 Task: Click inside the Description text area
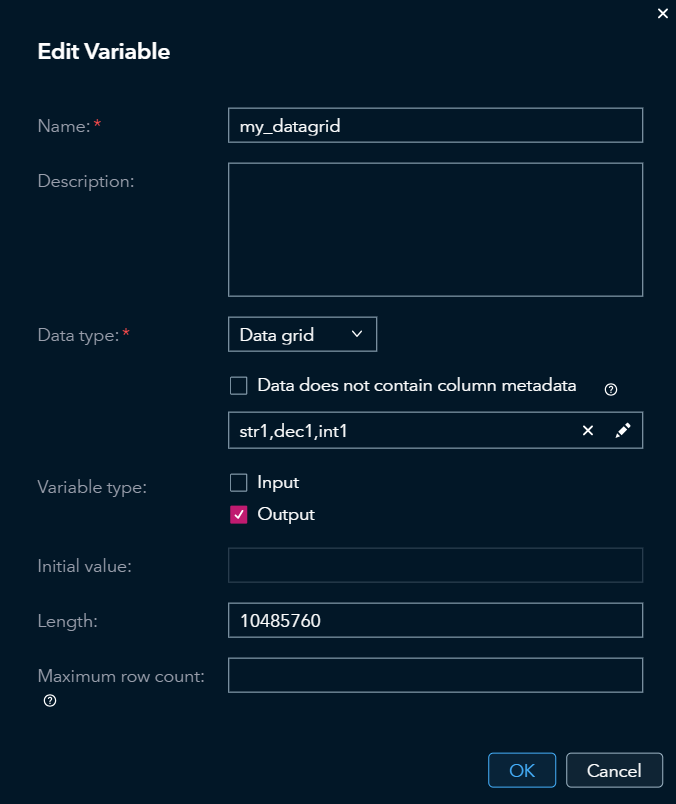click(436, 228)
